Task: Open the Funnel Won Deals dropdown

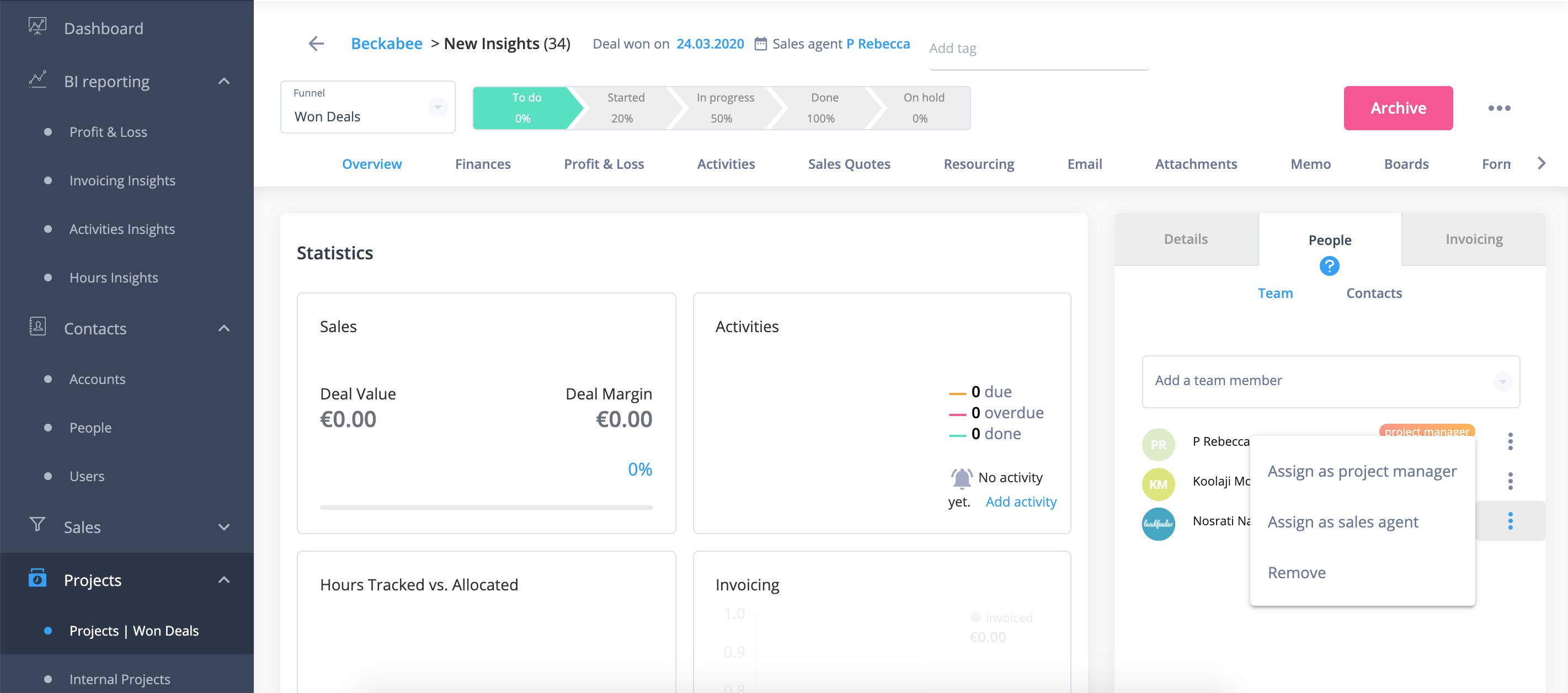Action: click(x=367, y=107)
